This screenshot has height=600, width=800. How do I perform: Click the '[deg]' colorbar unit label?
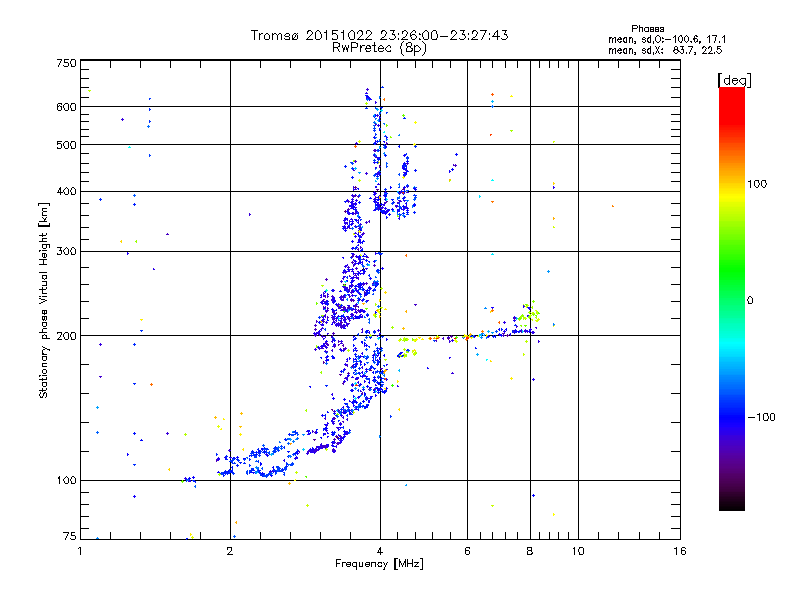coord(734,80)
